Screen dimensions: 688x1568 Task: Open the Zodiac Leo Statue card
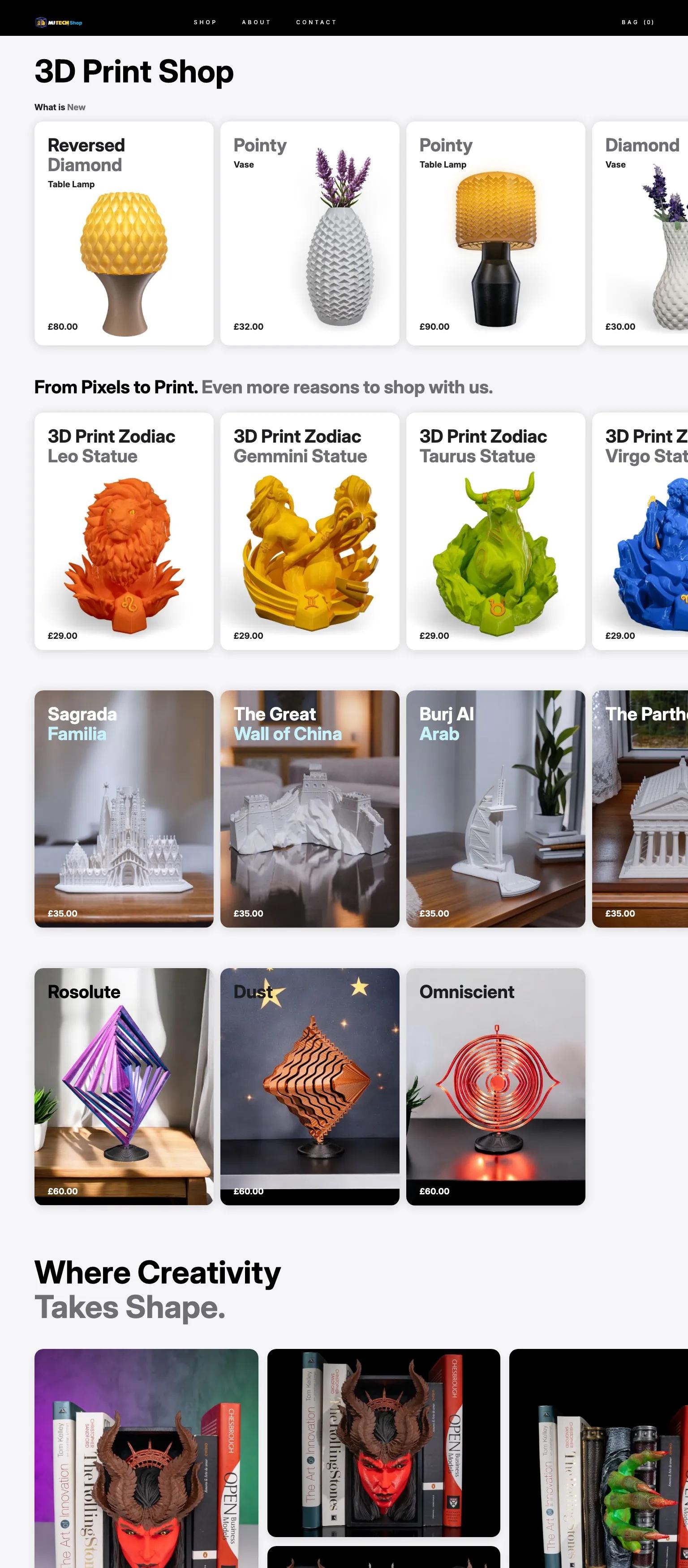point(124,531)
